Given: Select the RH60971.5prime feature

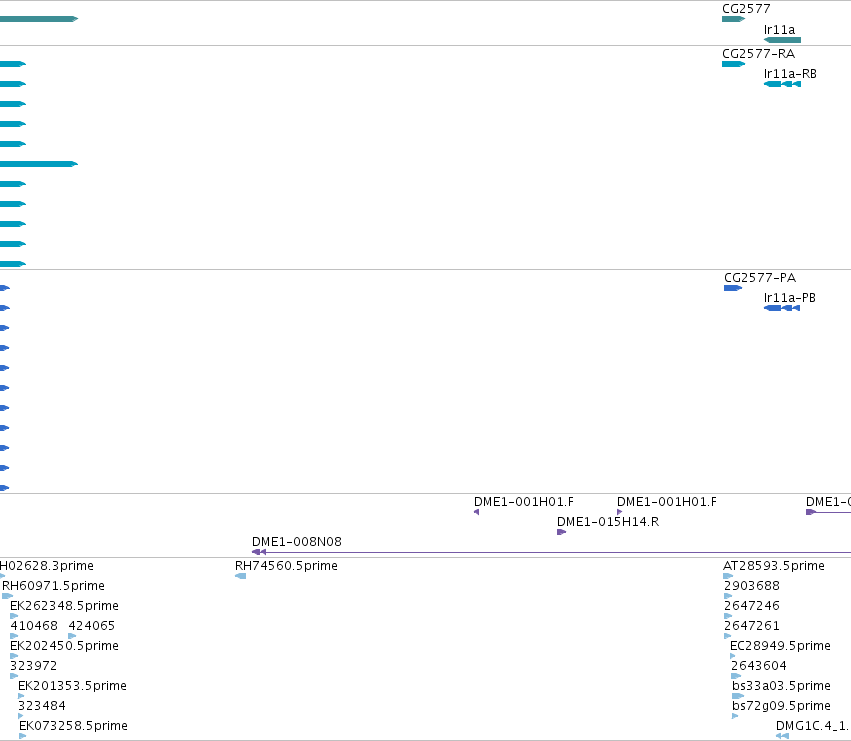Looking at the screenshot, I should pos(8,596).
